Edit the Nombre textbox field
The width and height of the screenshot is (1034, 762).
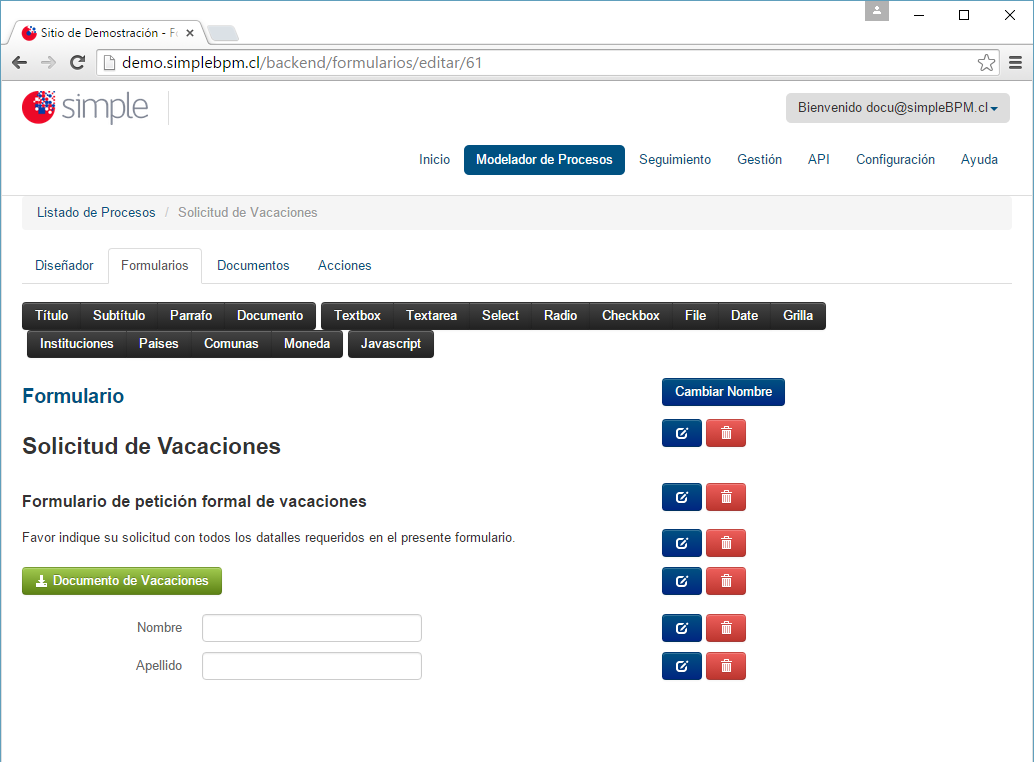tap(681, 628)
